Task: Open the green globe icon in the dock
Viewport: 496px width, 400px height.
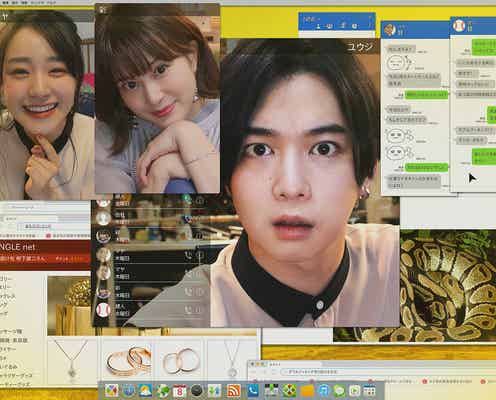Action: click(x=163, y=390)
